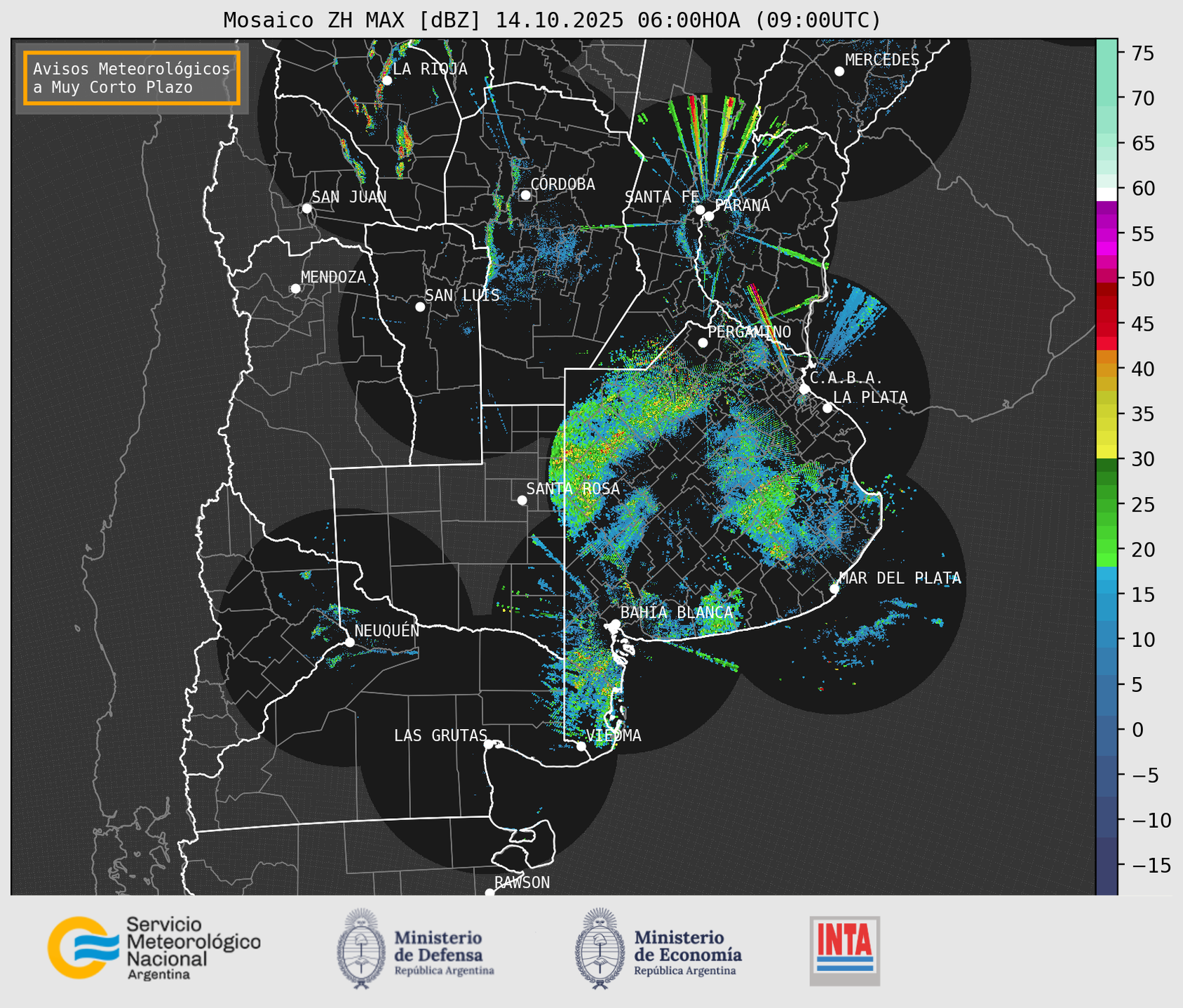Image resolution: width=1183 pixels, height=1008 pixels.
Task: Click the white 60 dBZ band on the color scale
Action: (1107, 194)
